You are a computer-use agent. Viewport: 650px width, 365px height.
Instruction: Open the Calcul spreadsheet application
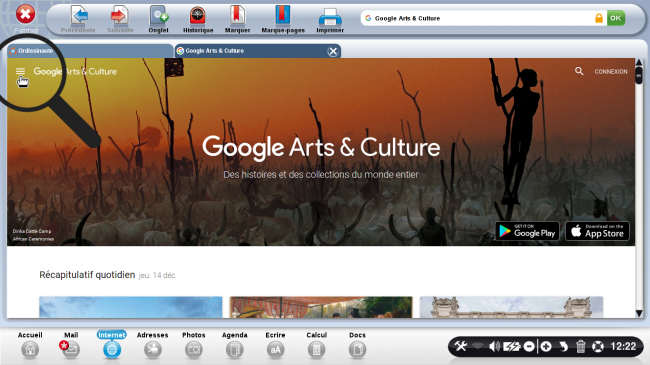316,345
